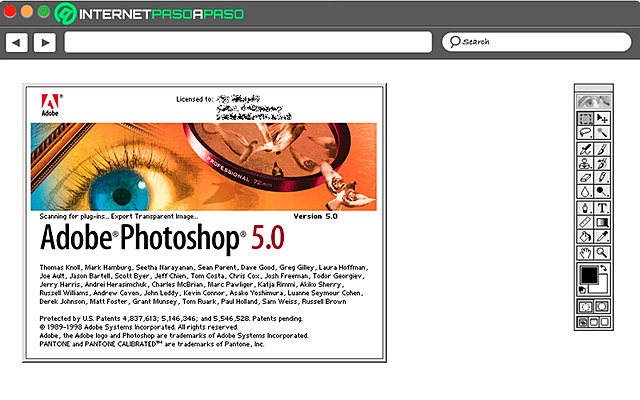This screenshot has width=640, height=400.
Task: Choose Standard Screen mode
Action: [583, 322]
